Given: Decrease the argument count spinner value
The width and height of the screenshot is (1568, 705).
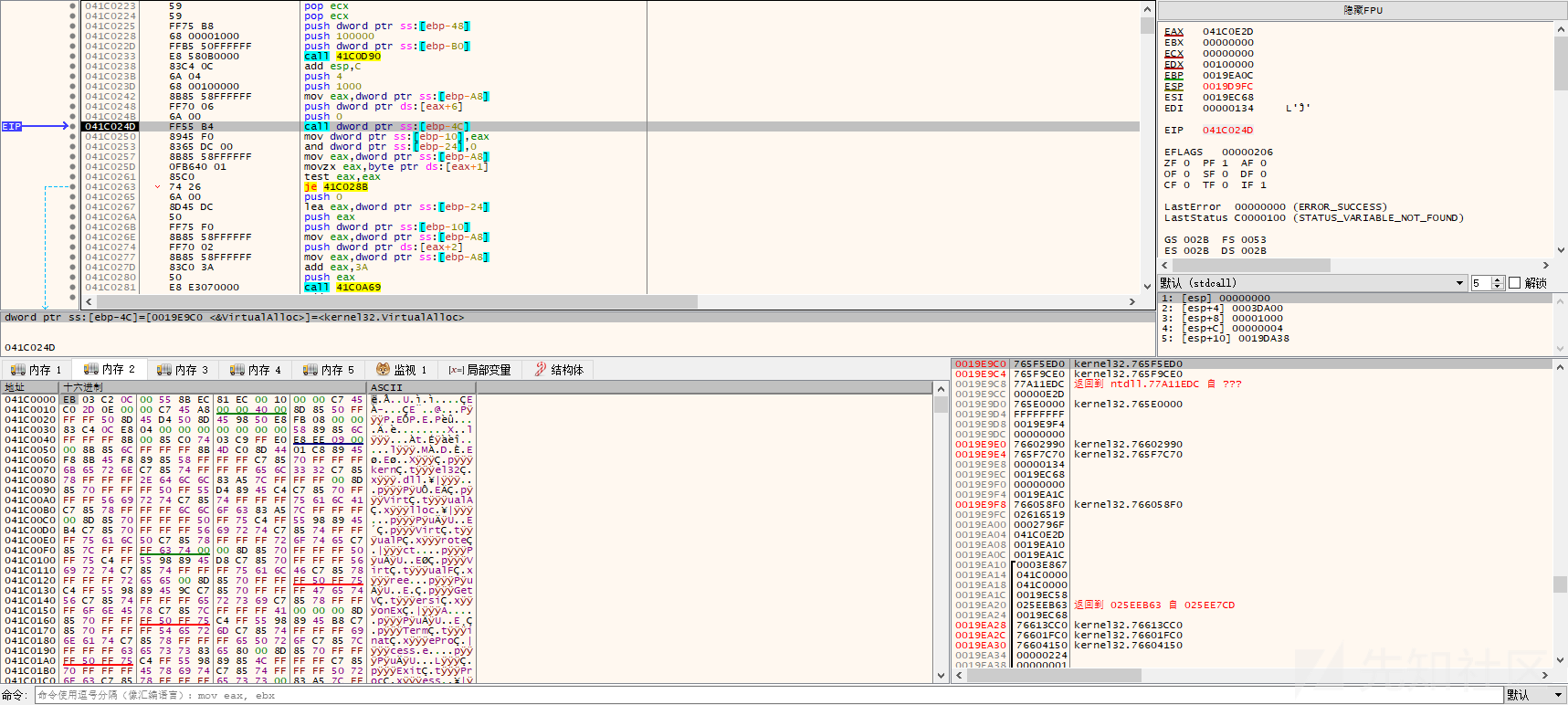Looking at the screenshot, I should (x=1498, y=287).
